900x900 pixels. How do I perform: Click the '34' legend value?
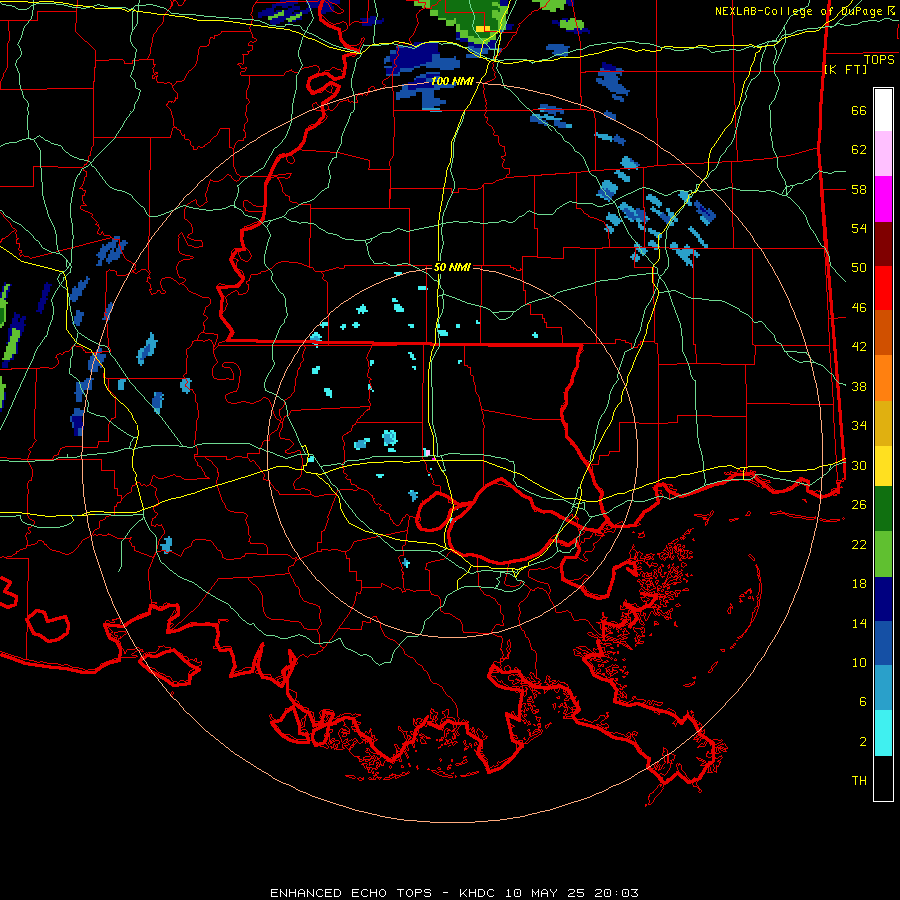click(859, 425)
